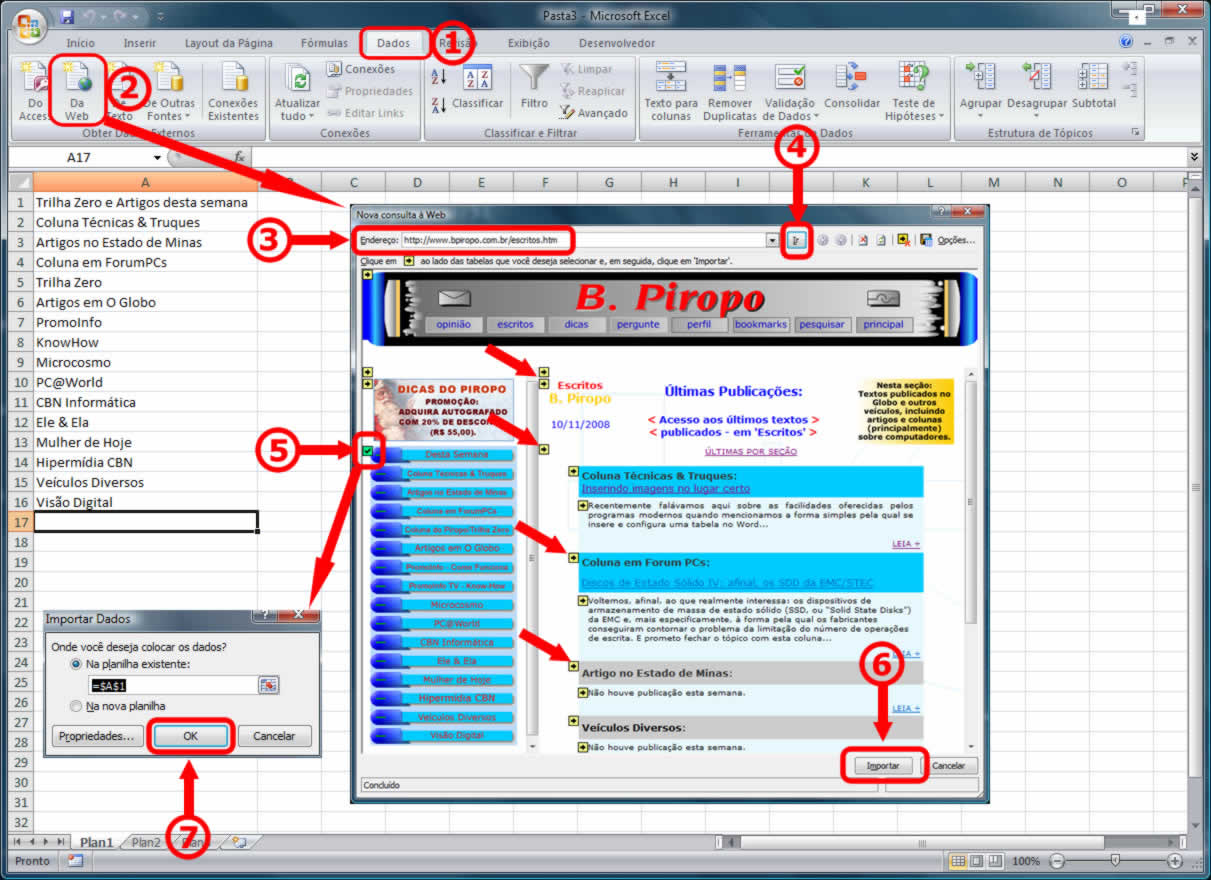Image resolution: width=1211 pixels, height=880 pixels.
Task: Click the Avançado filter option
Action: click(594, 113)
